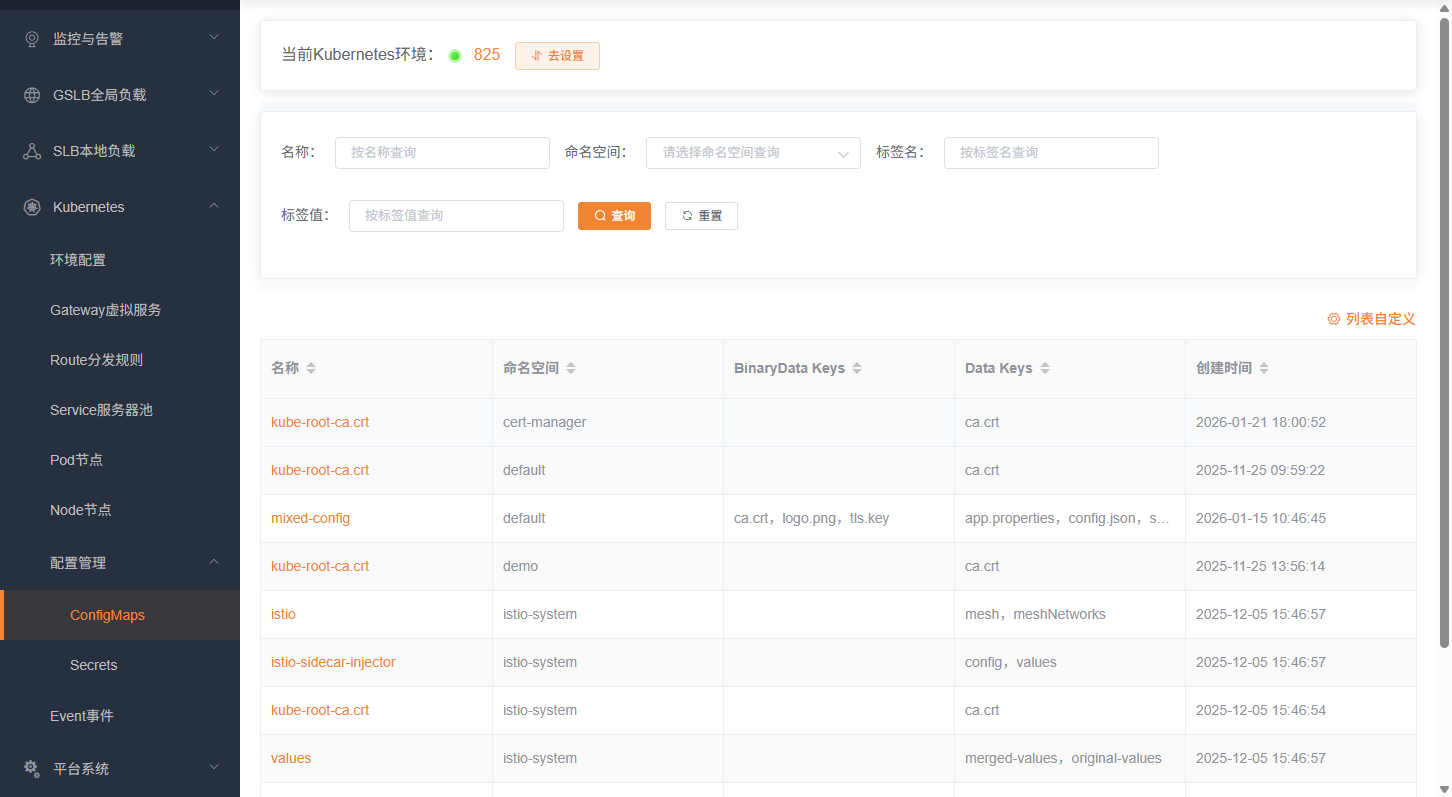This screenshot has width=1452, height=797.
Task: Collapse the 配置管理 submenu chevron
Action: pos(213,562)
